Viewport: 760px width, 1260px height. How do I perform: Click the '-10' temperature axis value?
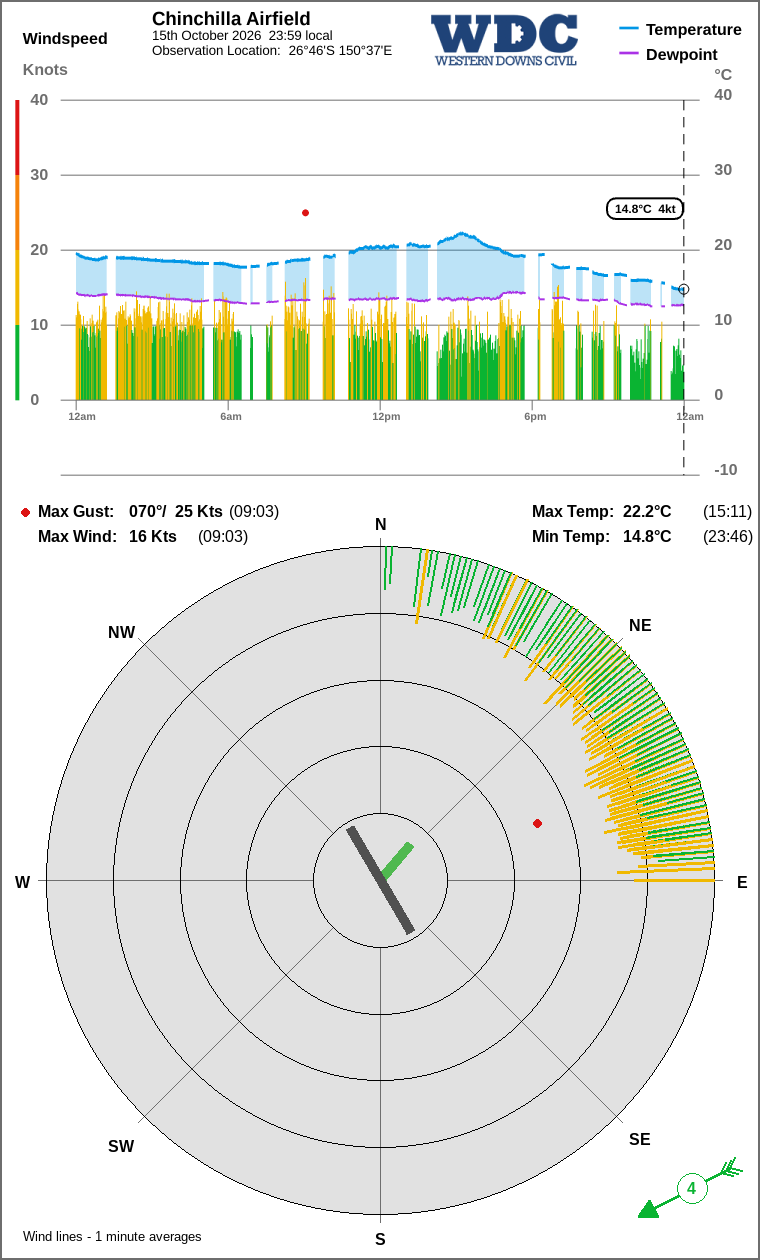click(x=725, y=470)
